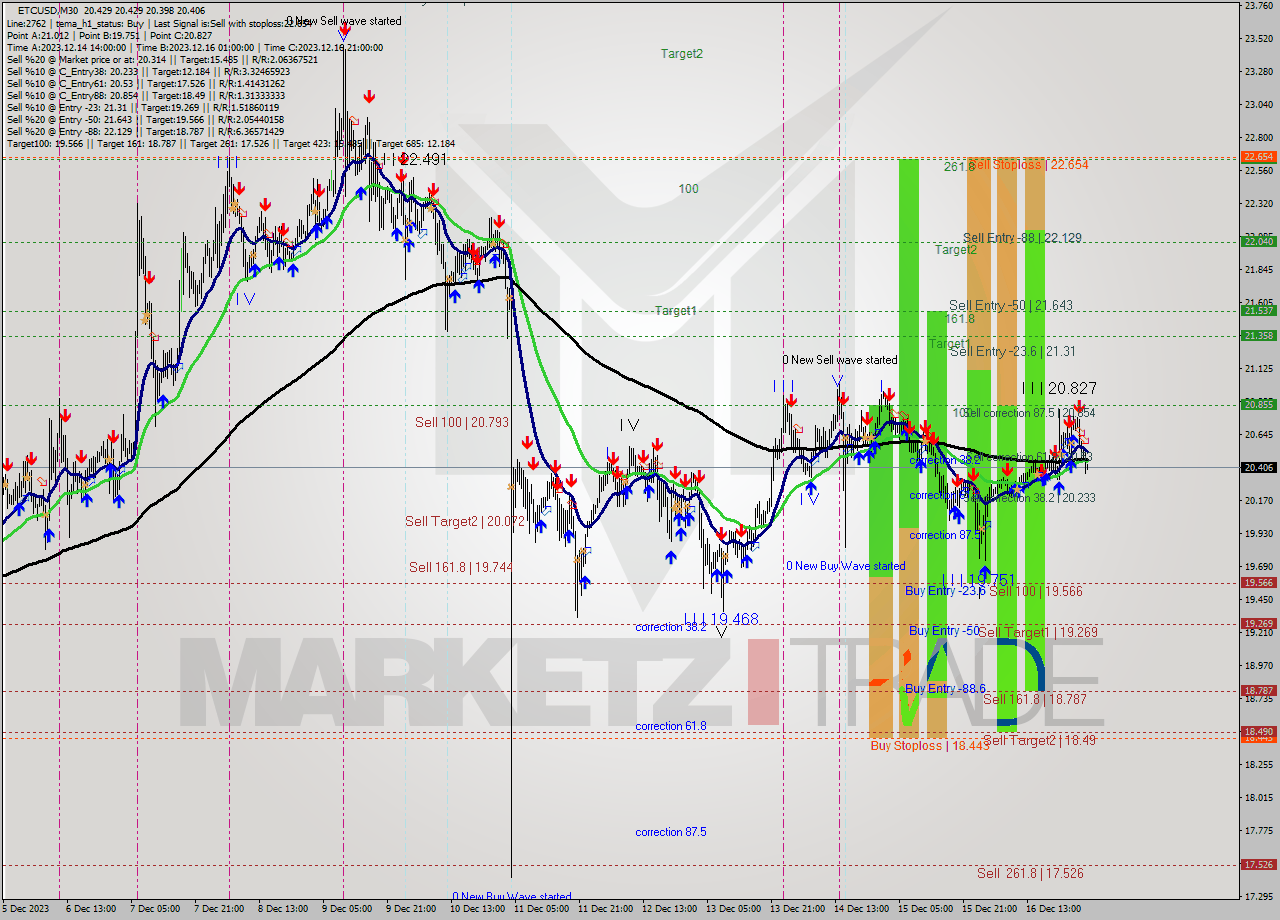Click the 'Buy Entry -88.6' label
The width and height of the screenshot is (1280, 920).
tap(945, 688)
